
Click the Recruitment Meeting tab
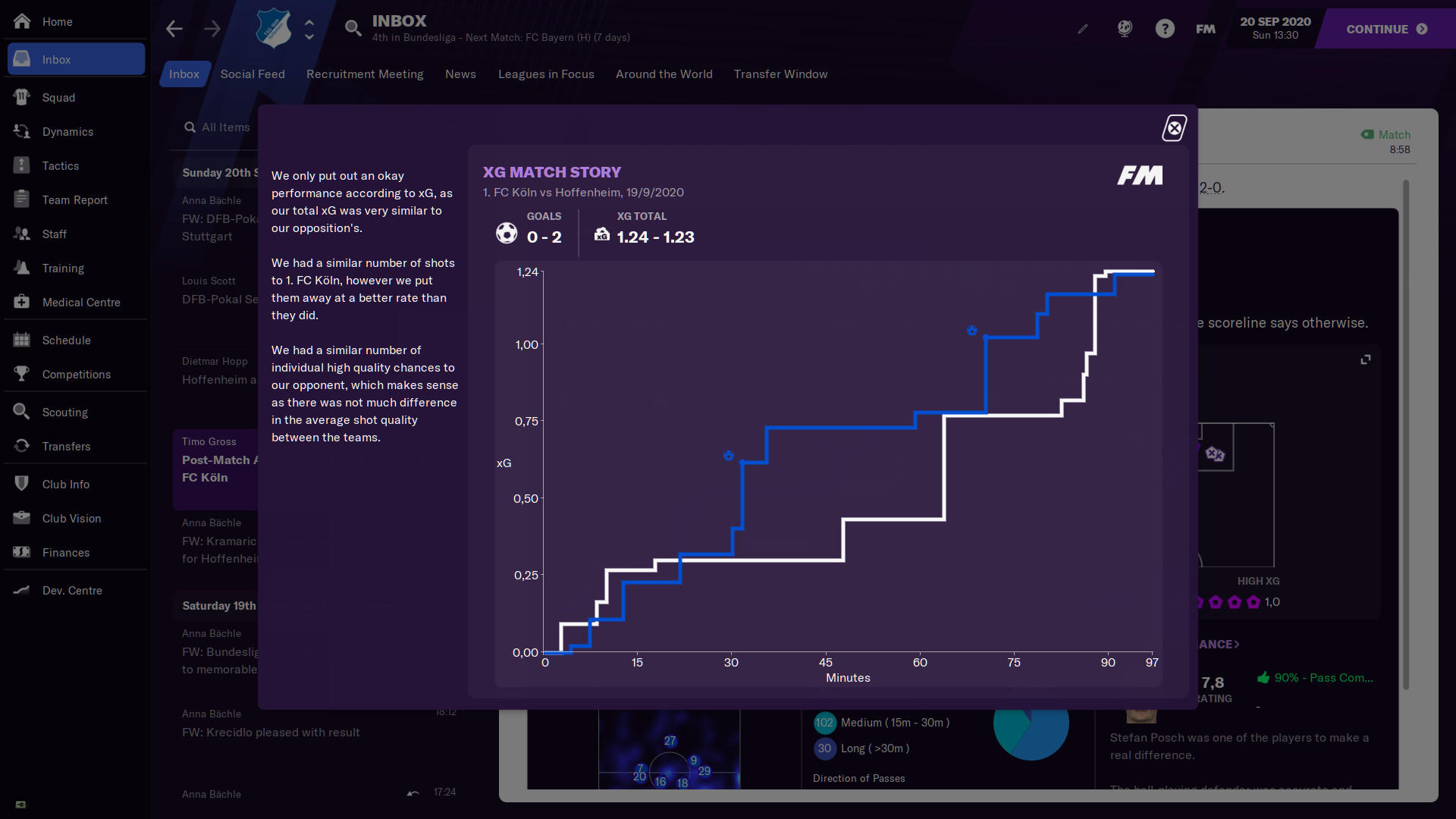[x=364, y=74]
